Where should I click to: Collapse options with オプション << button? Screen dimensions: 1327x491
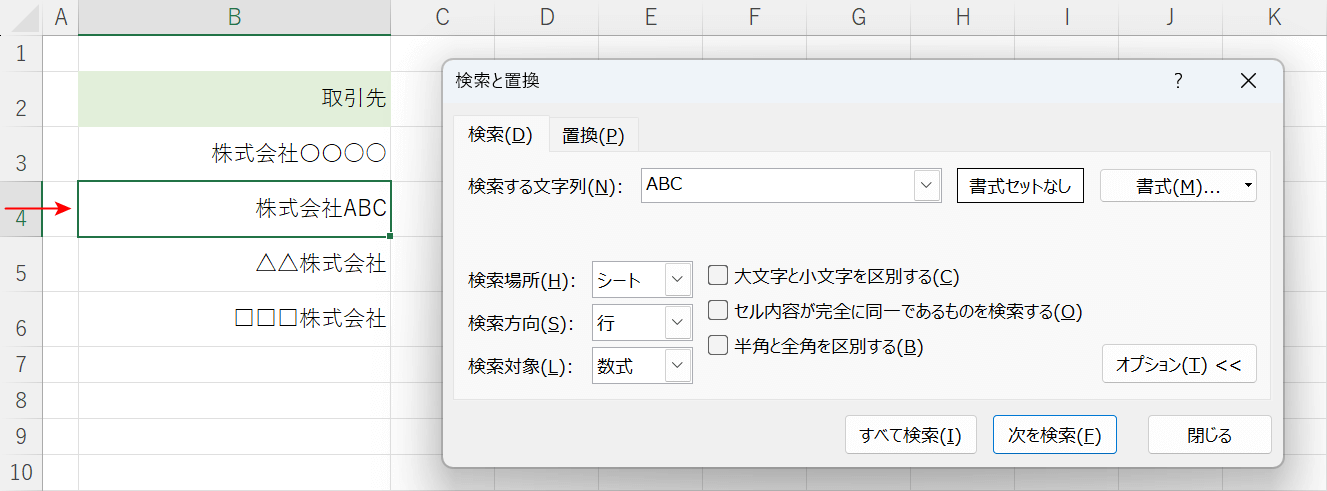1178,365
